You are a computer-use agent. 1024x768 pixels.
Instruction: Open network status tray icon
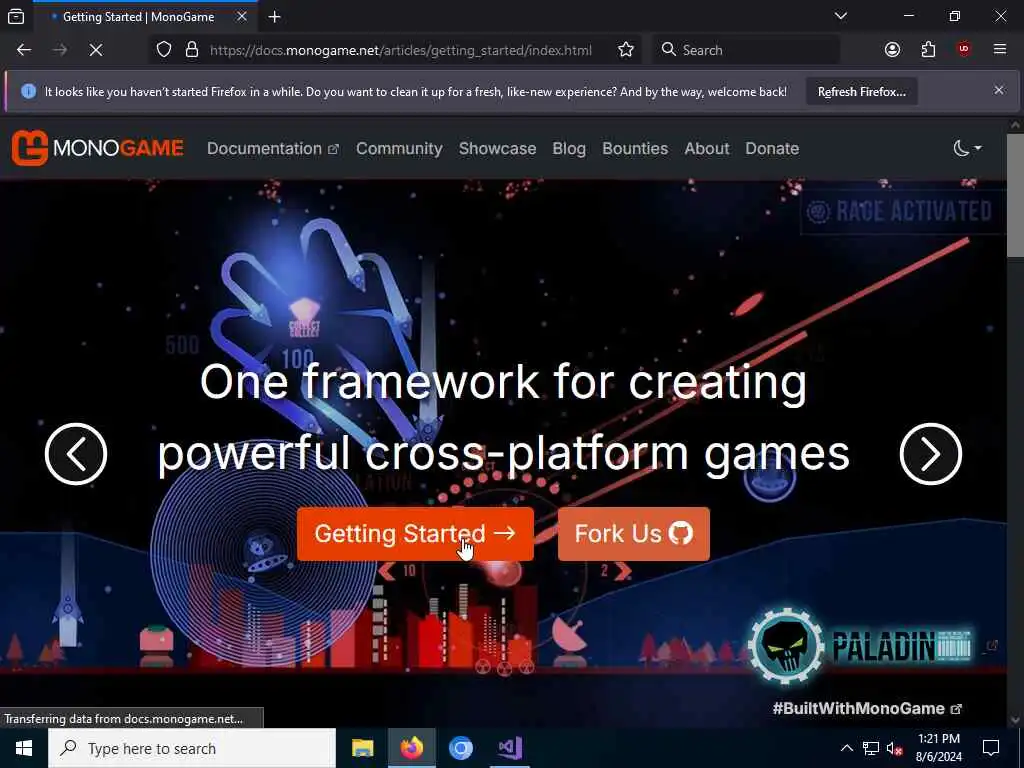(x=871, y=748)
